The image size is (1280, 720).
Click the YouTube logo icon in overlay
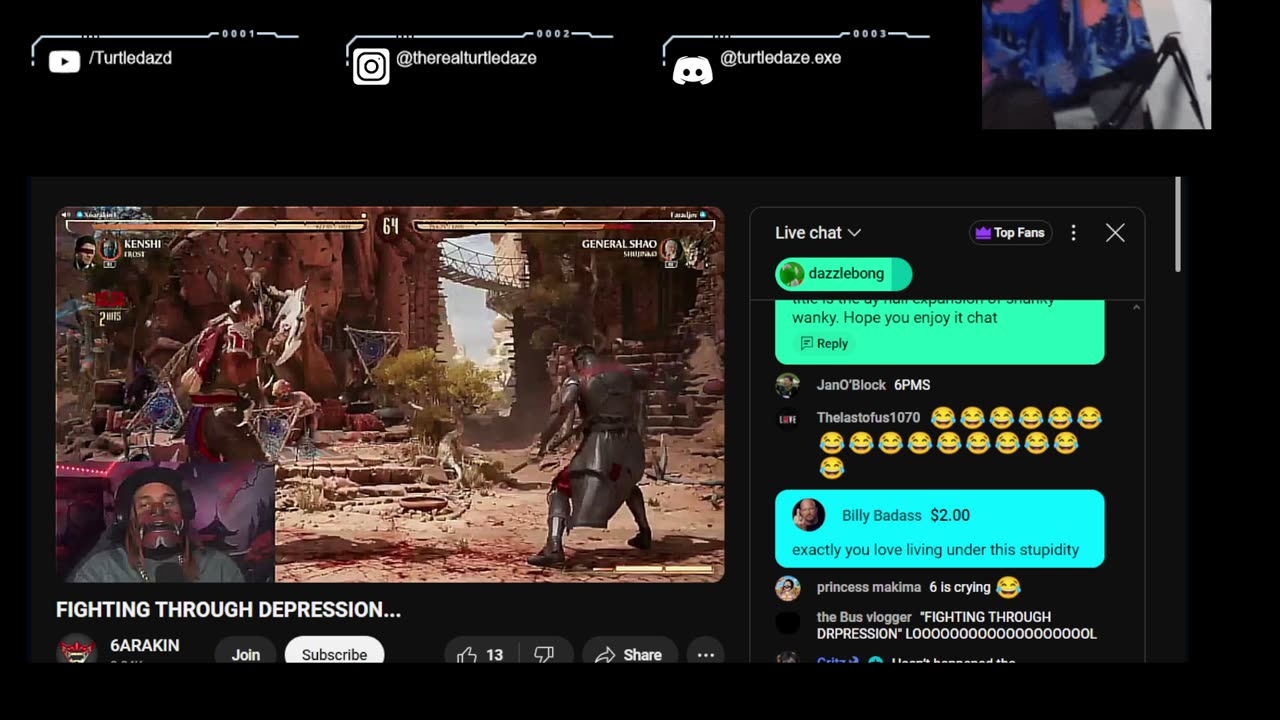coord(64,61)
